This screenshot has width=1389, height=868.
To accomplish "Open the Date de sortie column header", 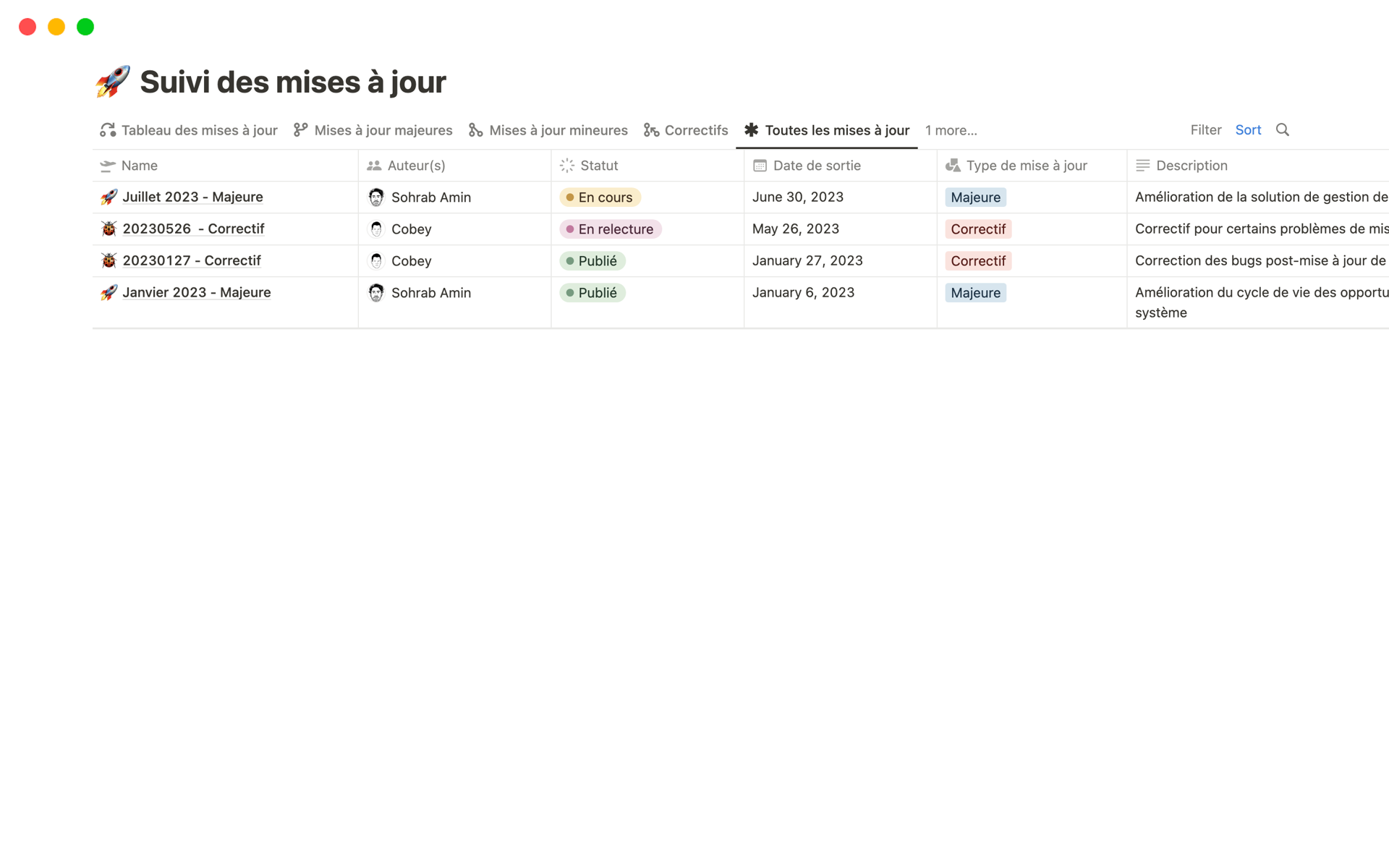I will [x=816, y=166].
